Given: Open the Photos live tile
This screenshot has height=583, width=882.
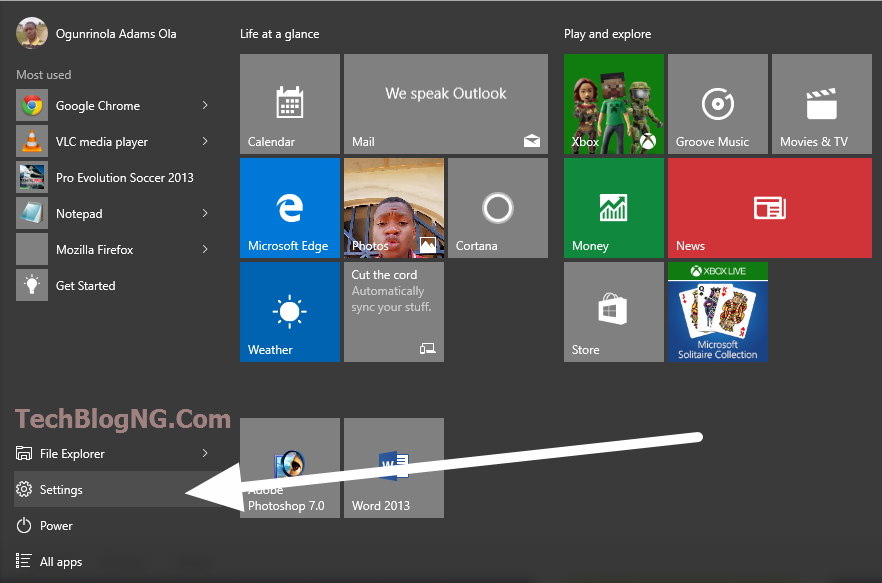Looking at the screenshot, I should (x=394, y=208).
